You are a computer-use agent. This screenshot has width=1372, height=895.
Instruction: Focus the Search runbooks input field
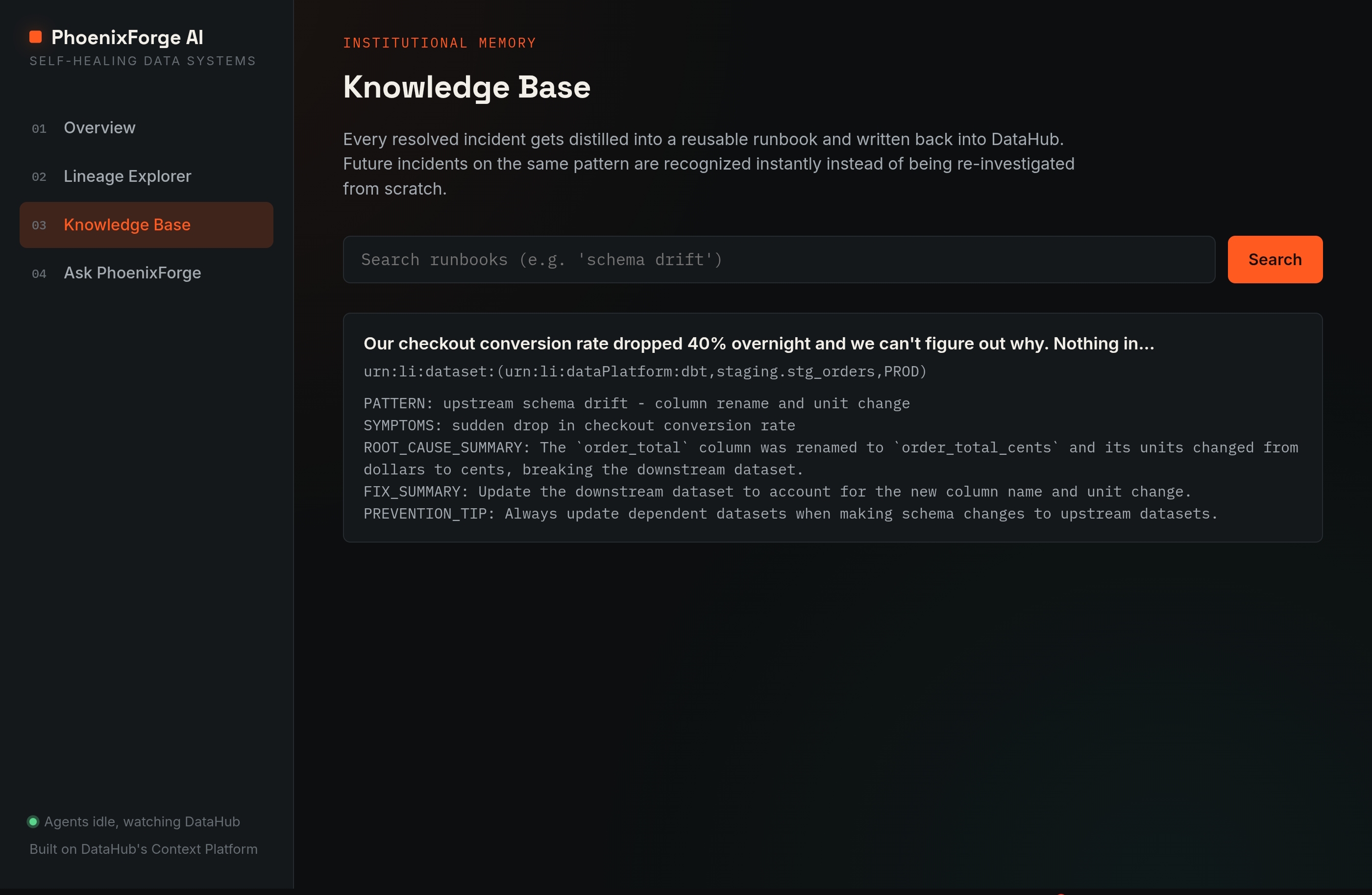[x=779, y=259]
